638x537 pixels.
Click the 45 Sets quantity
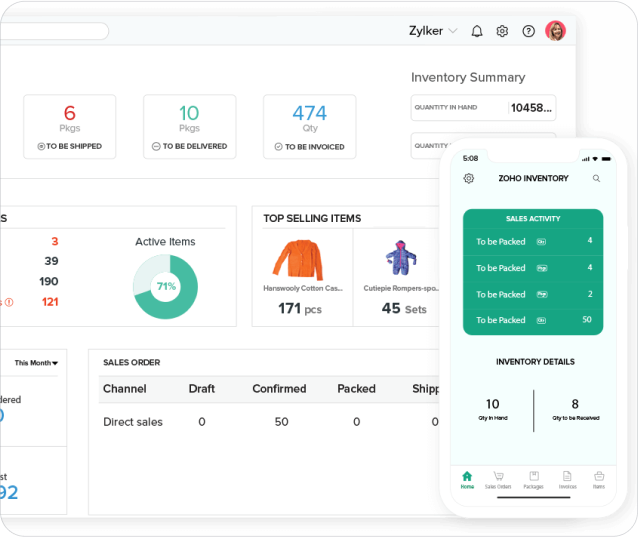tap(404, 309)
